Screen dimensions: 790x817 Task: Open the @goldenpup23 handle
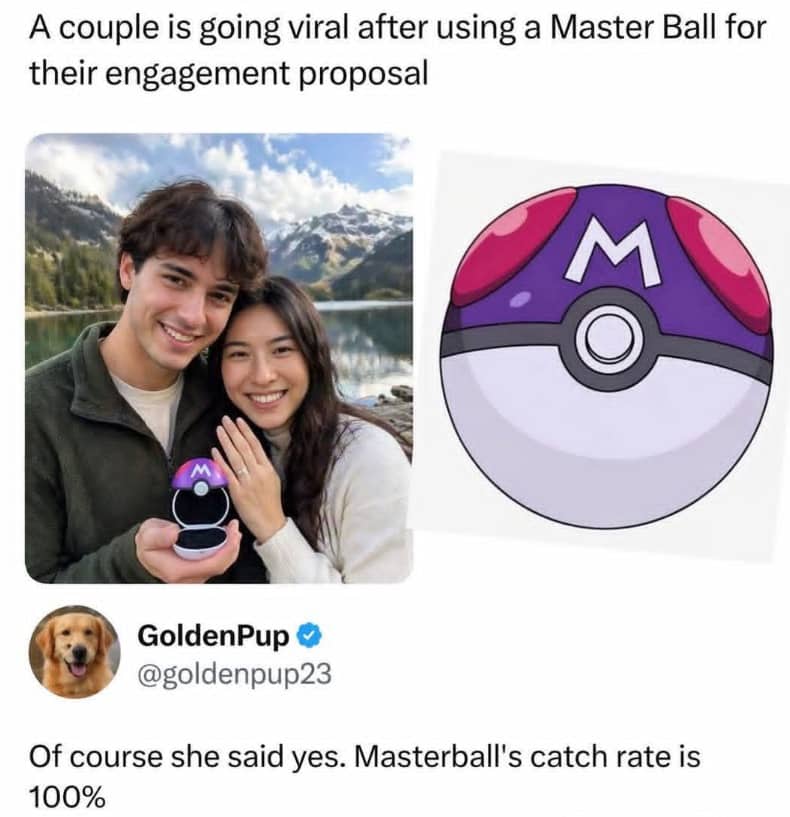(234, 674)
